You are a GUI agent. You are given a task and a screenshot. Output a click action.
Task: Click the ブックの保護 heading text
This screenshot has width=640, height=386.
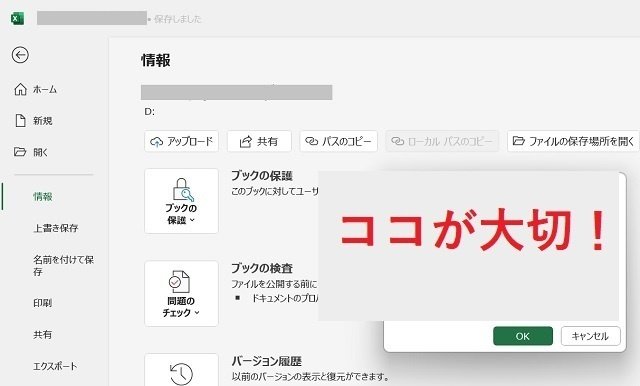click(x=262, y=176)
